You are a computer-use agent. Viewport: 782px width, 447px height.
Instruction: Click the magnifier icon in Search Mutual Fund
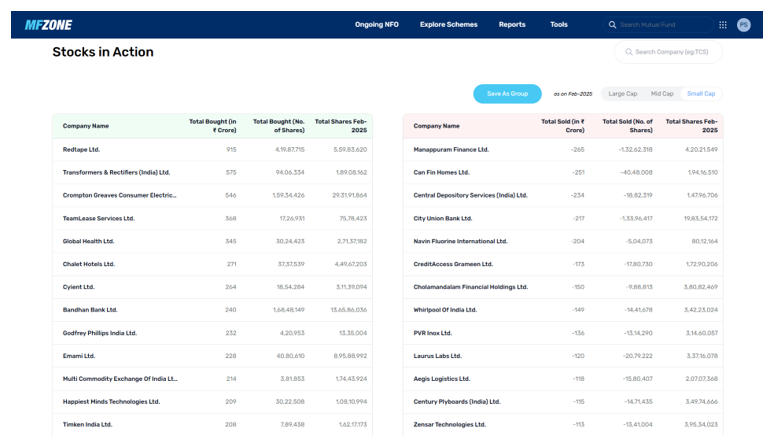[x=612, y=25]
